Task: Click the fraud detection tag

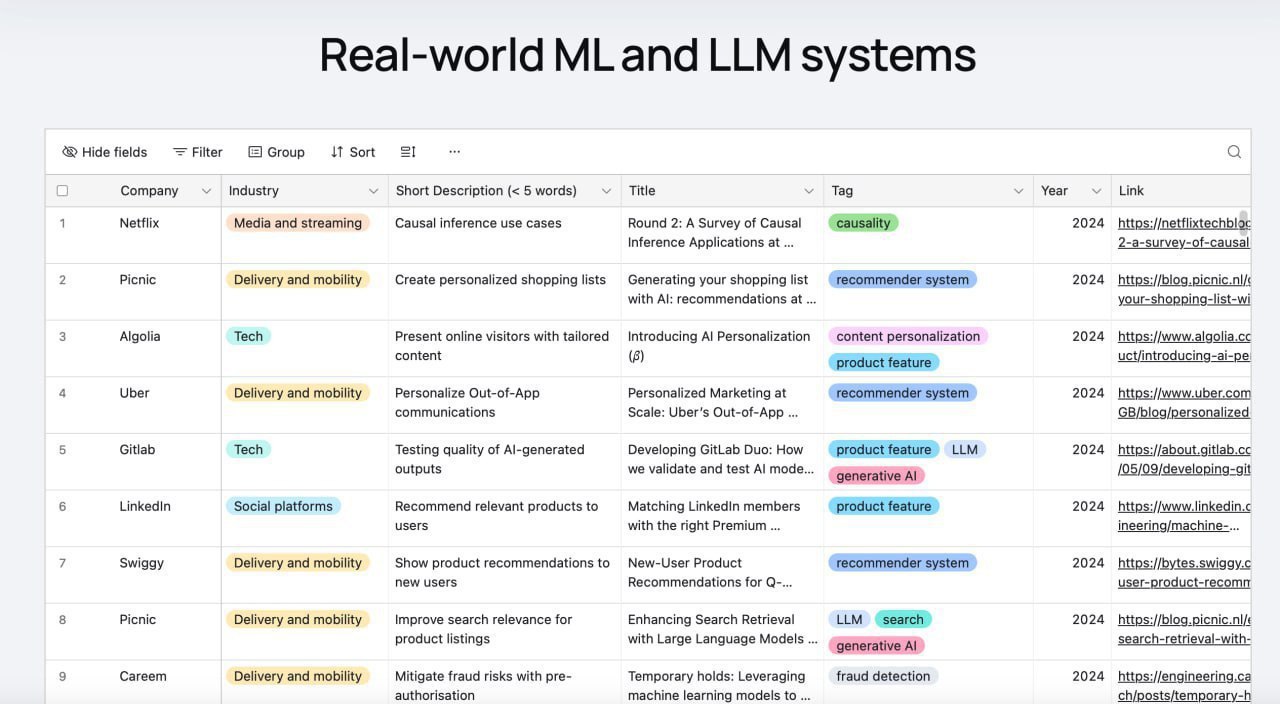Action: [x=883, y=676]
